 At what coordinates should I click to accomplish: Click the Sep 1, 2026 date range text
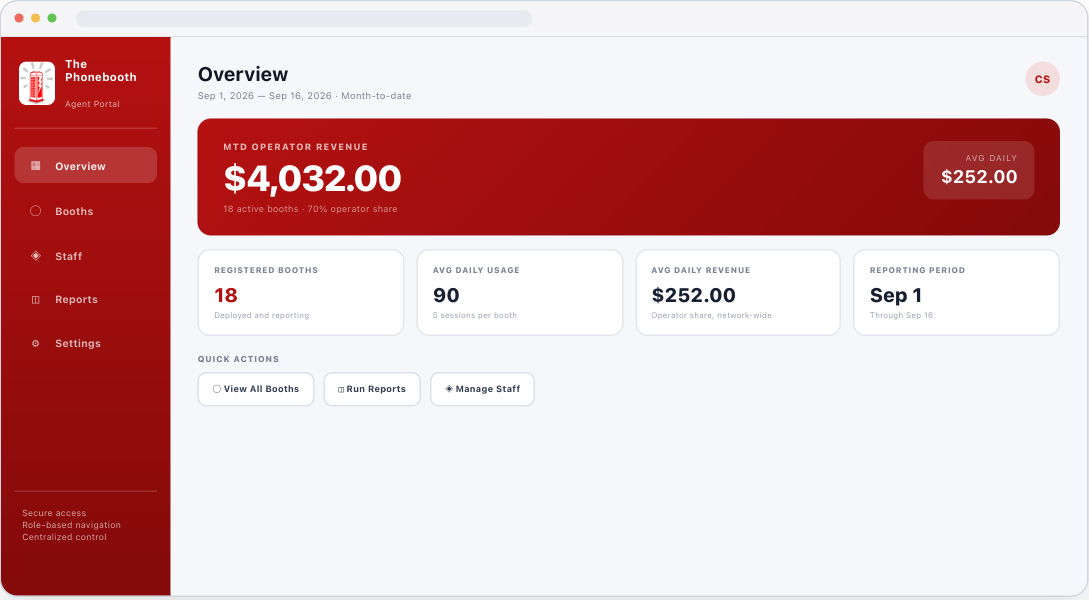coord(304,96)
